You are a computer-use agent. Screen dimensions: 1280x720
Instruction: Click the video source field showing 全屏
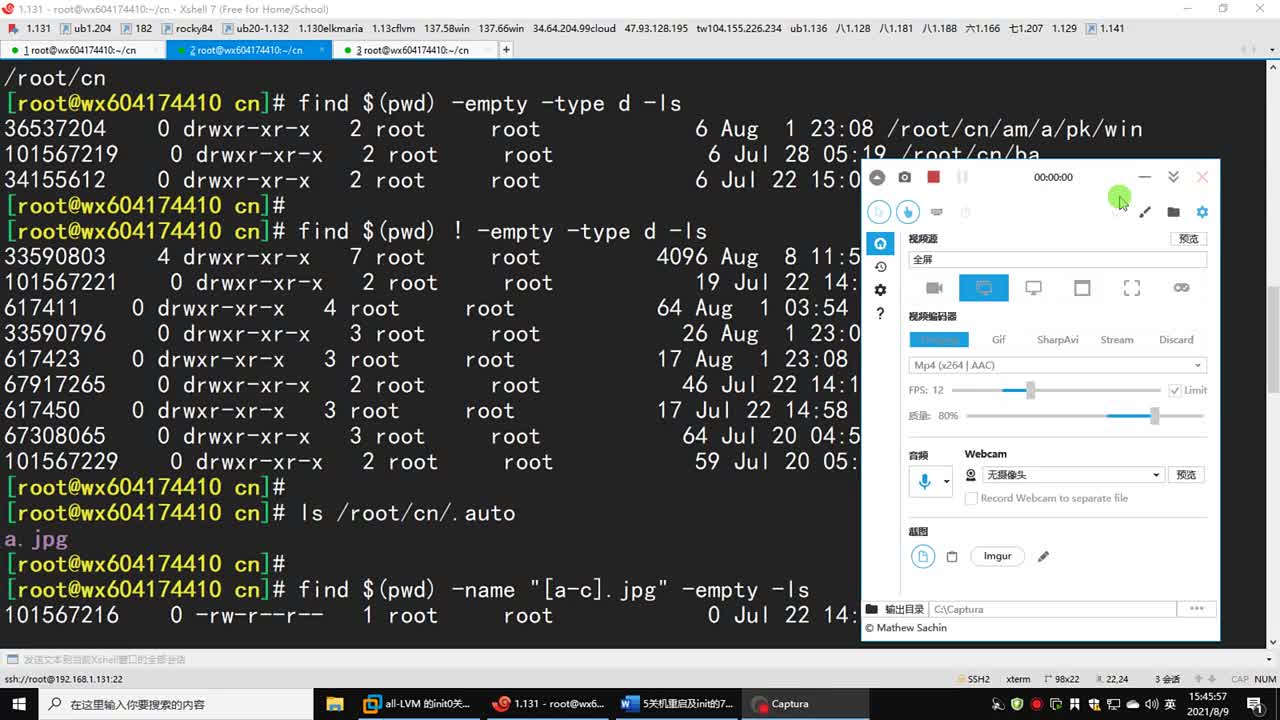click(1057, 259)
